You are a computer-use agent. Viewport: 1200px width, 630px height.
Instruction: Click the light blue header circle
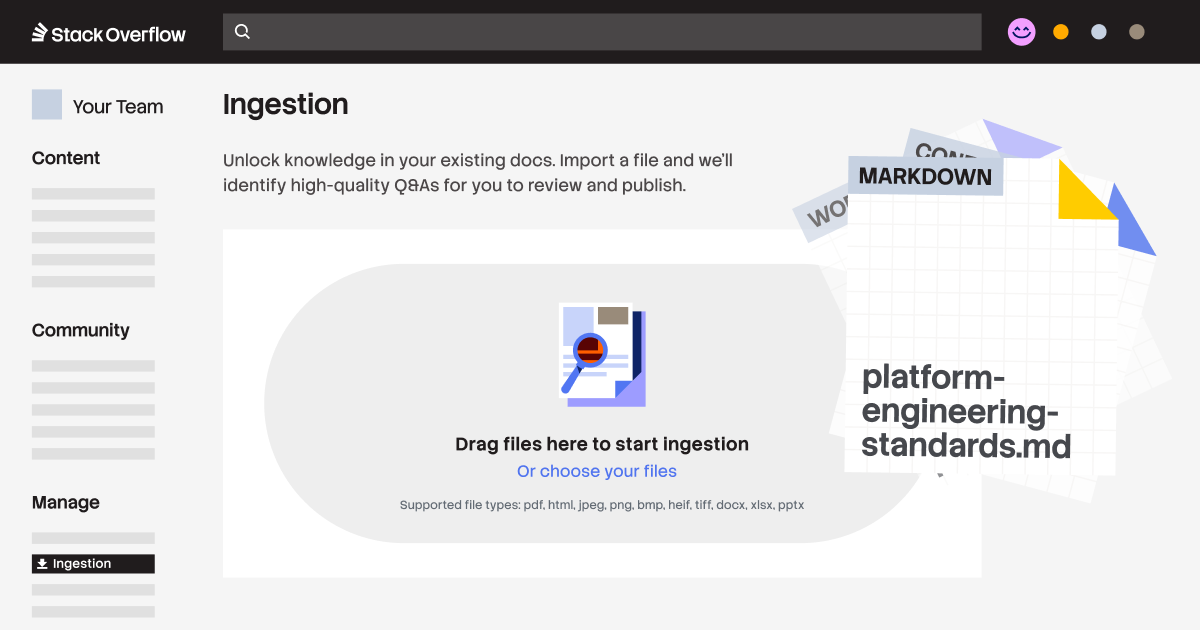(x=1099, y=32)
